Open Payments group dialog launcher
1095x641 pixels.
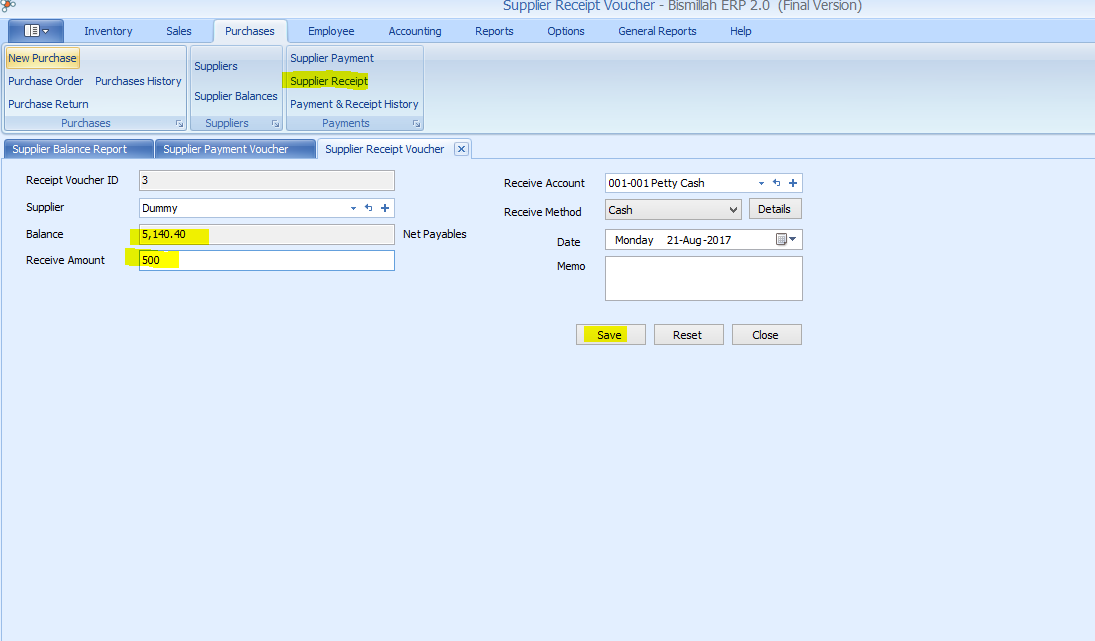(416, 124)
